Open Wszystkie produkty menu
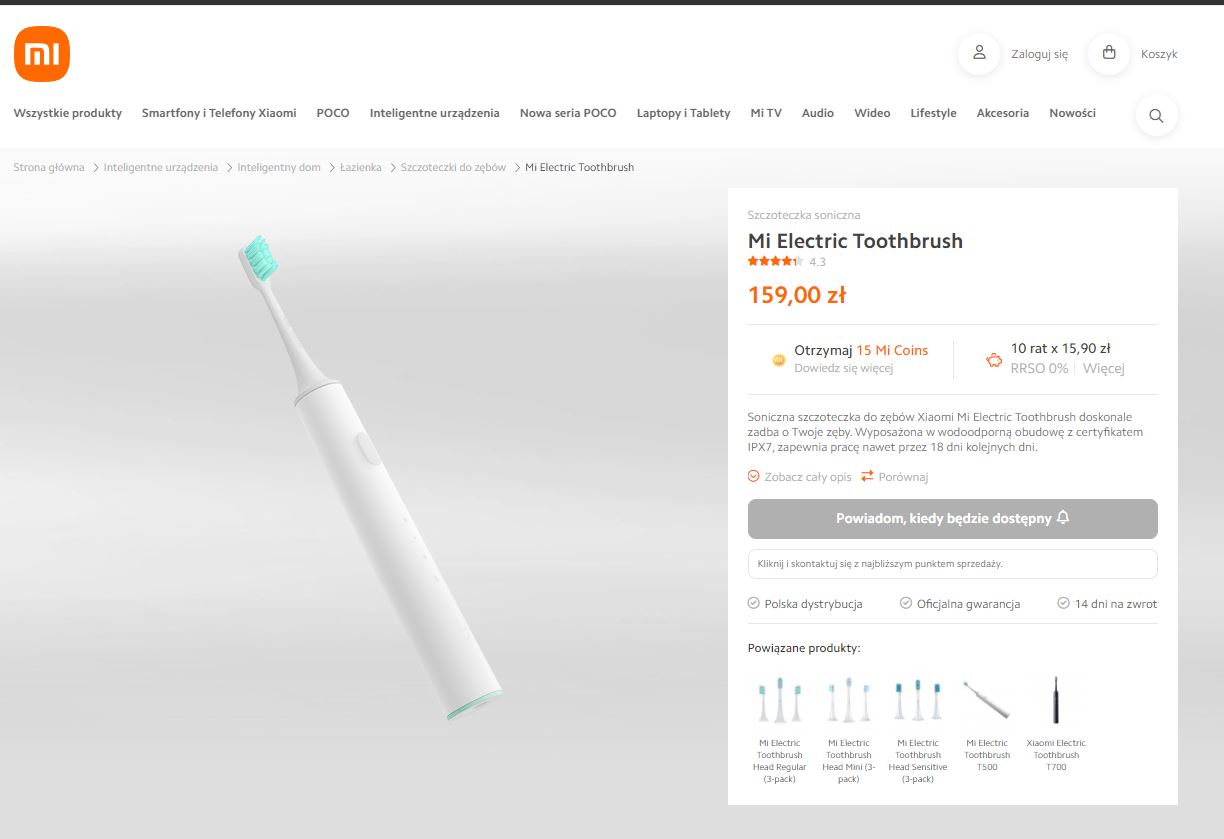Image resolution: width=1224 pixels, height=839 pixels. [68, 113]
